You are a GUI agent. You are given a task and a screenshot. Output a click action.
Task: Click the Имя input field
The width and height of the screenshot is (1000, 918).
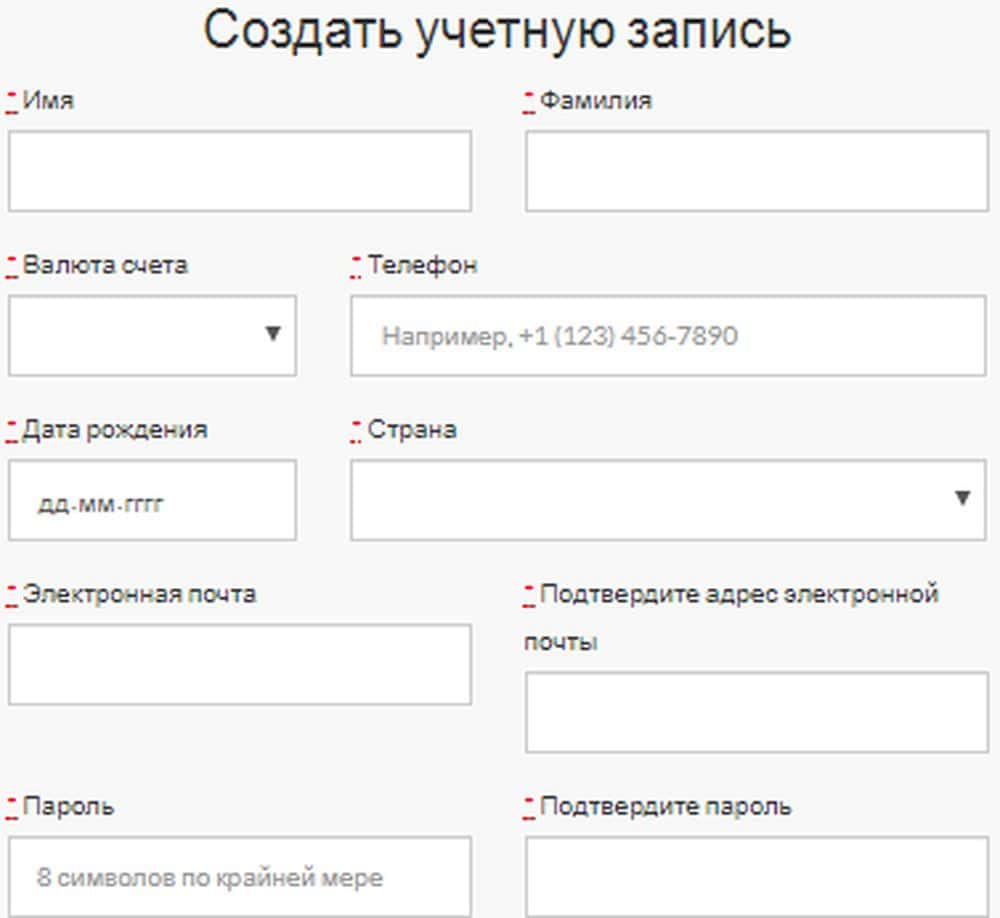pyautogui.click(x=239, y=171)
